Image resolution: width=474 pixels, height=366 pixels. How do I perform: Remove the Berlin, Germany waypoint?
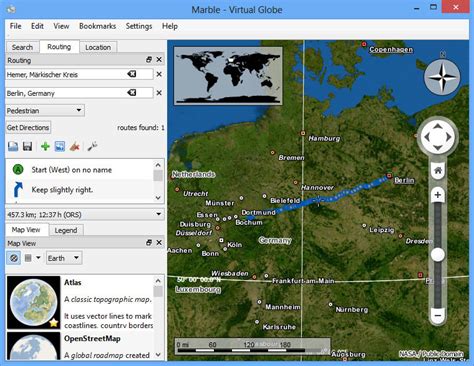pos(159,93)
